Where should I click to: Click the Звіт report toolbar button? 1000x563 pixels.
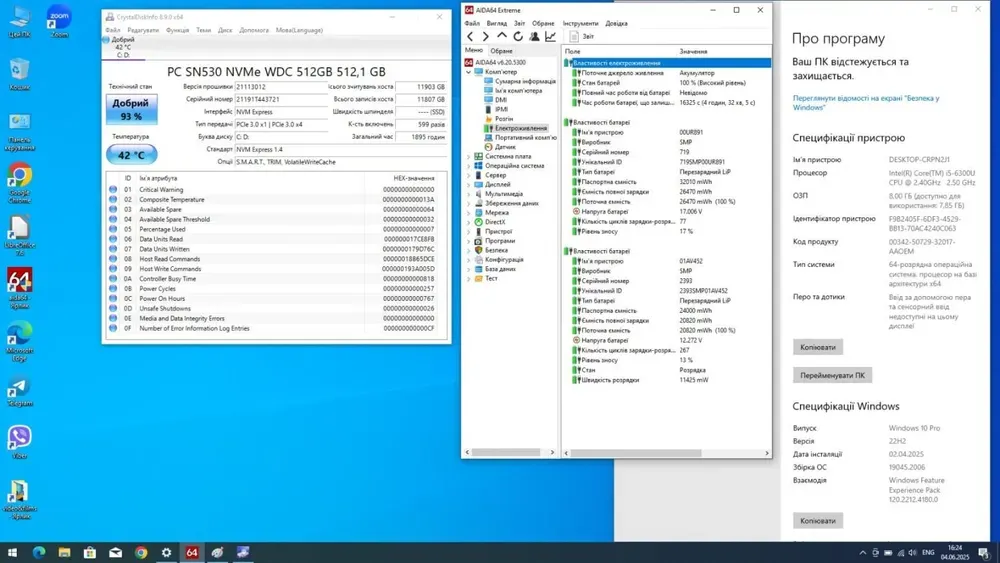pyautogui.click(x=582, y=37)
